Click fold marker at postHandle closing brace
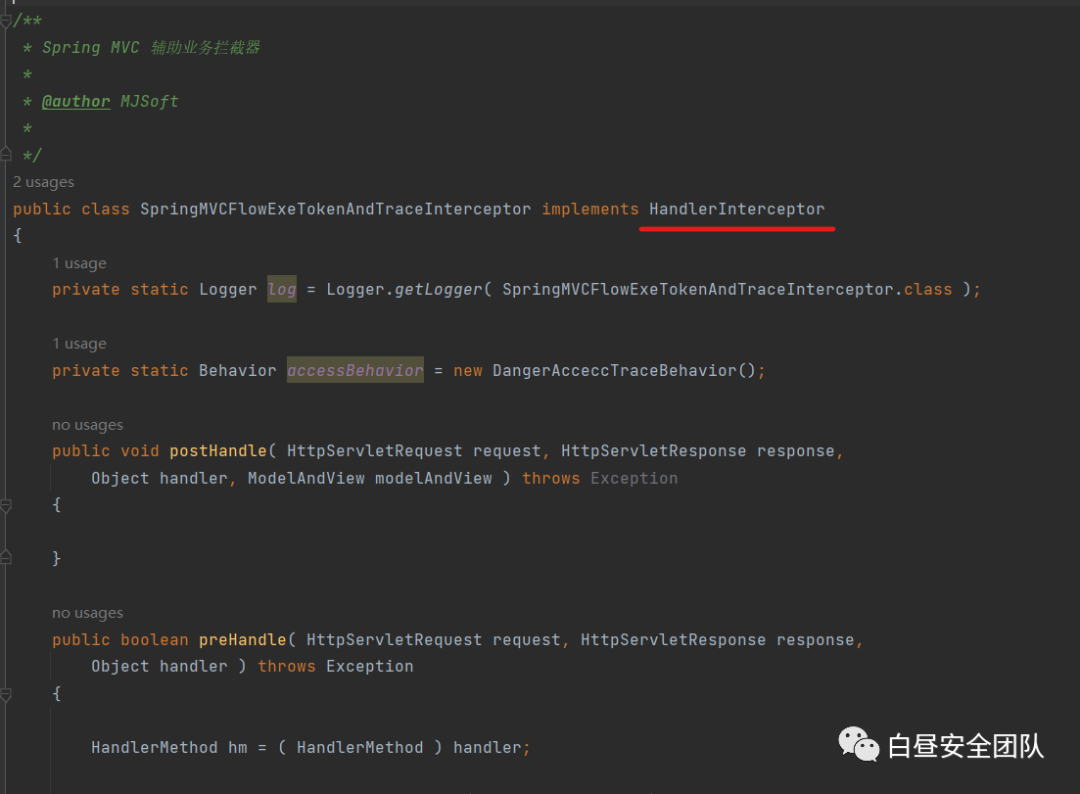The image size is (1080, 794). pyautogui.click(x=6, y=558)
